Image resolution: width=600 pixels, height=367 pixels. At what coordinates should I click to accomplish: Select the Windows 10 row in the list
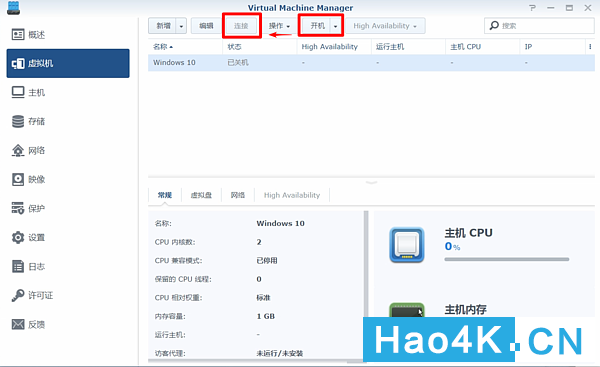[371, 62]
